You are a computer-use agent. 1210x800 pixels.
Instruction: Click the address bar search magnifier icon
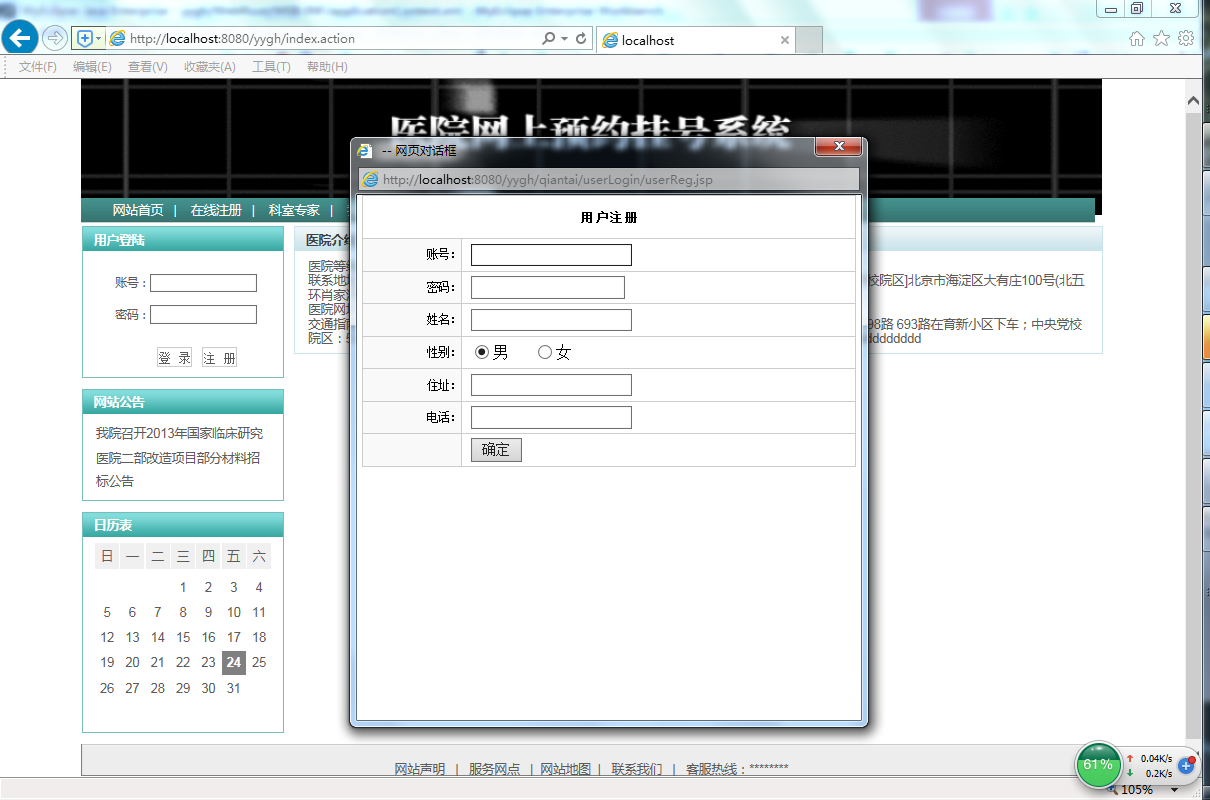tap(548, 39)
